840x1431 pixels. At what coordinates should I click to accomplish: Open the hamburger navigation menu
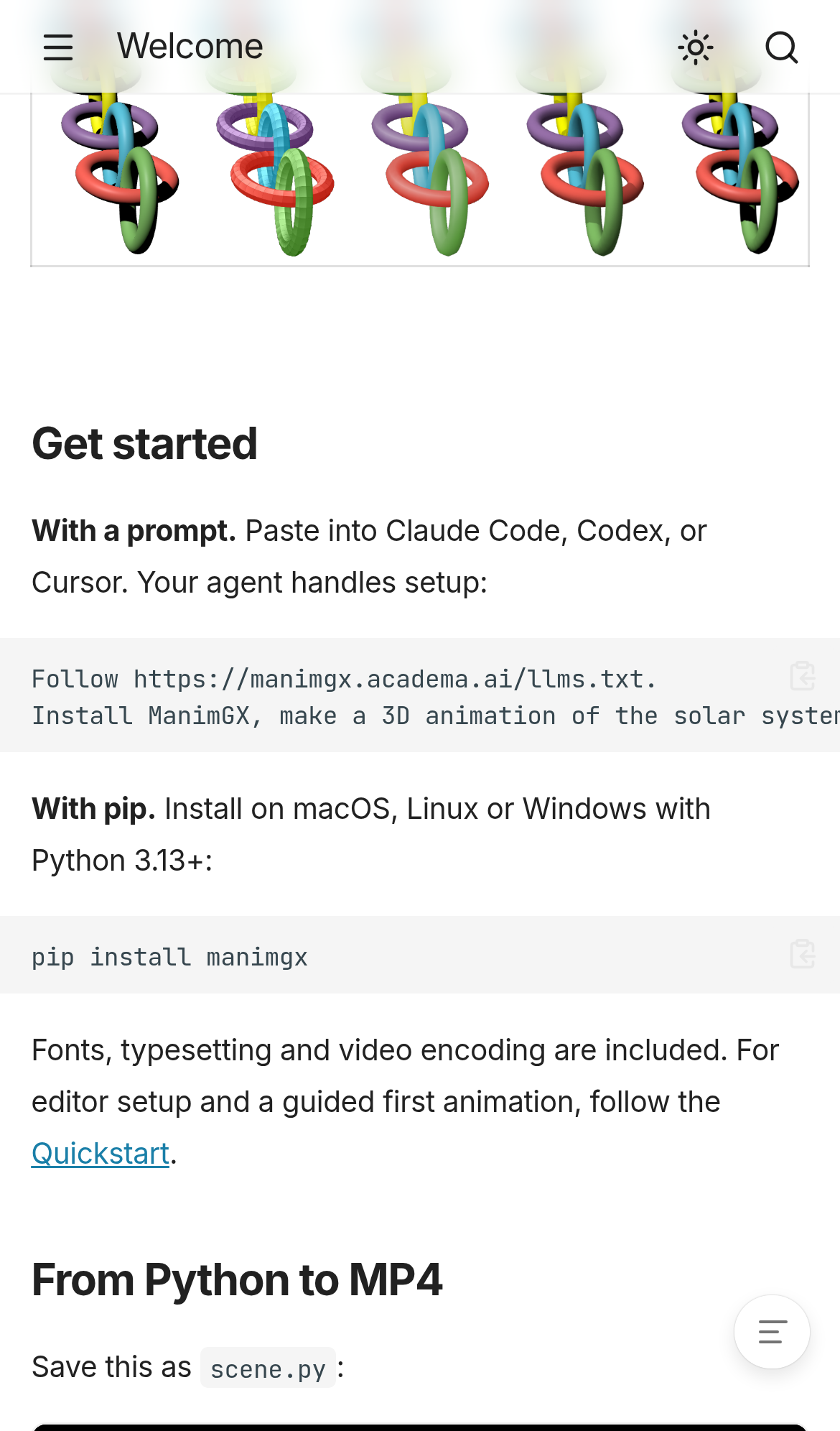58,47
